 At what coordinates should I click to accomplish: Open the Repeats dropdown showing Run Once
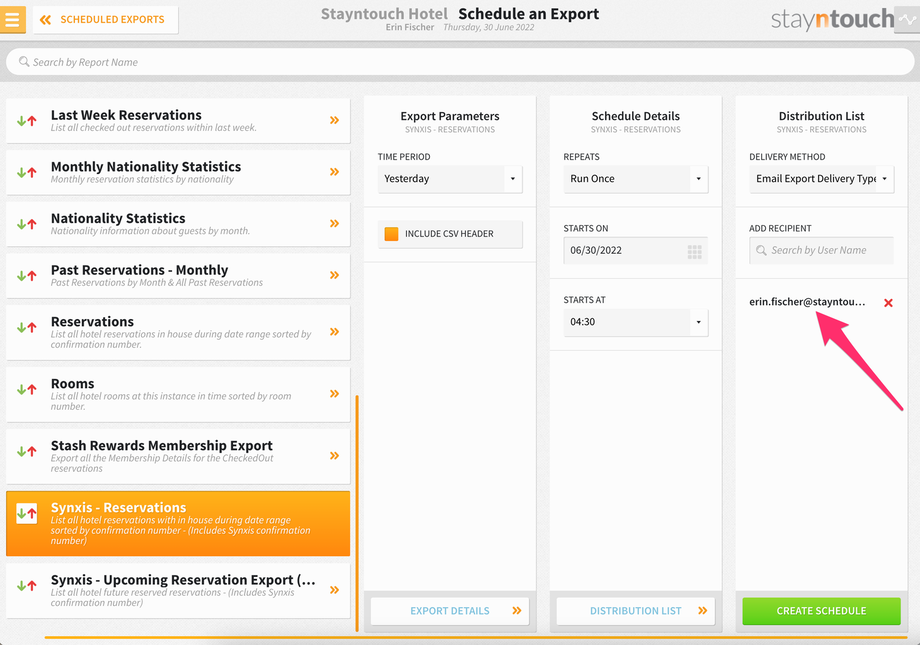[x=635, y=179]
